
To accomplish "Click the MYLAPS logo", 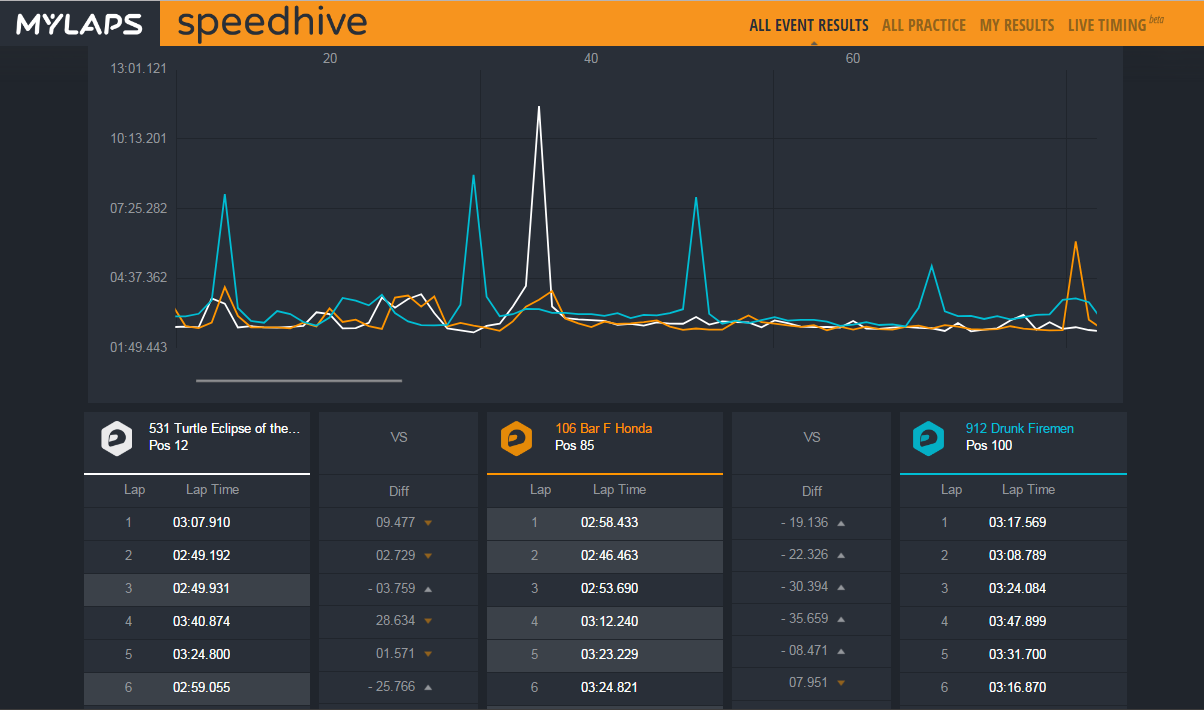I will (79, 24).
